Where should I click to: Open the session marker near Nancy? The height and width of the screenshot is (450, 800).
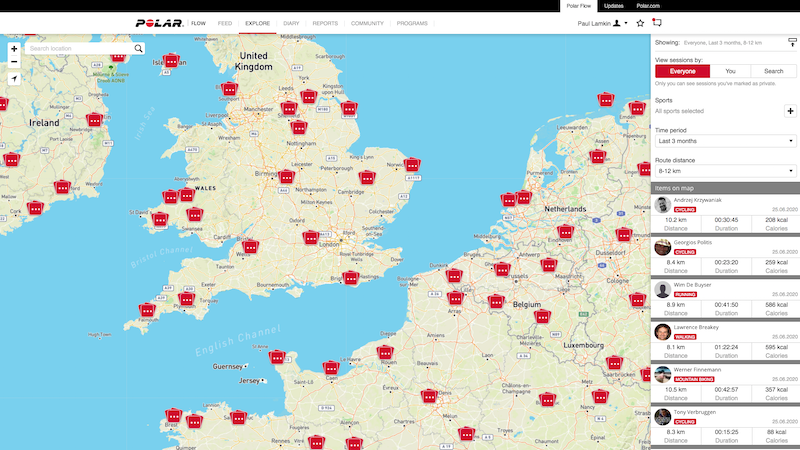click(600, 396)
